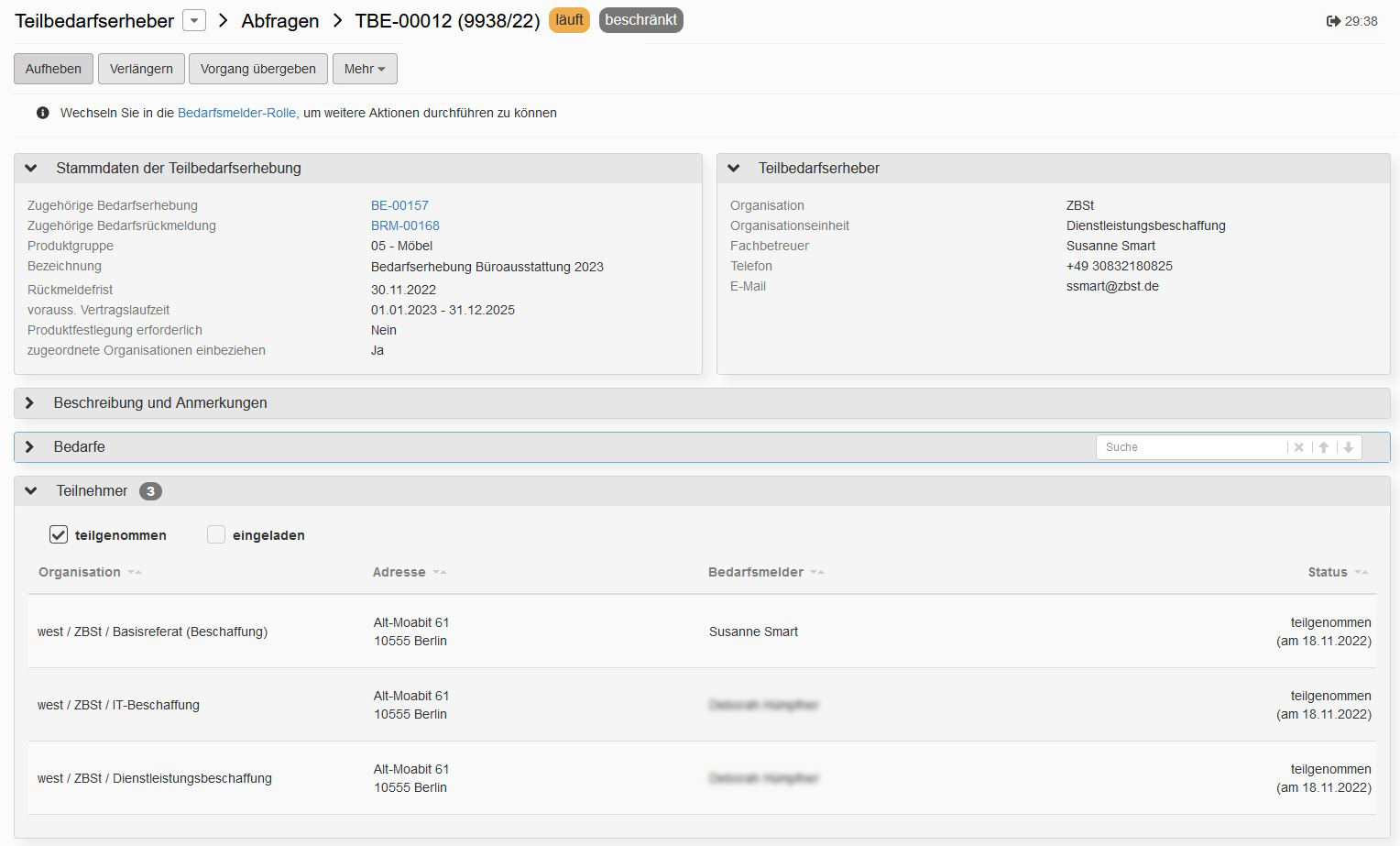Open the linked Bedarfserhebung BE-00157

(x=399, y=205)
